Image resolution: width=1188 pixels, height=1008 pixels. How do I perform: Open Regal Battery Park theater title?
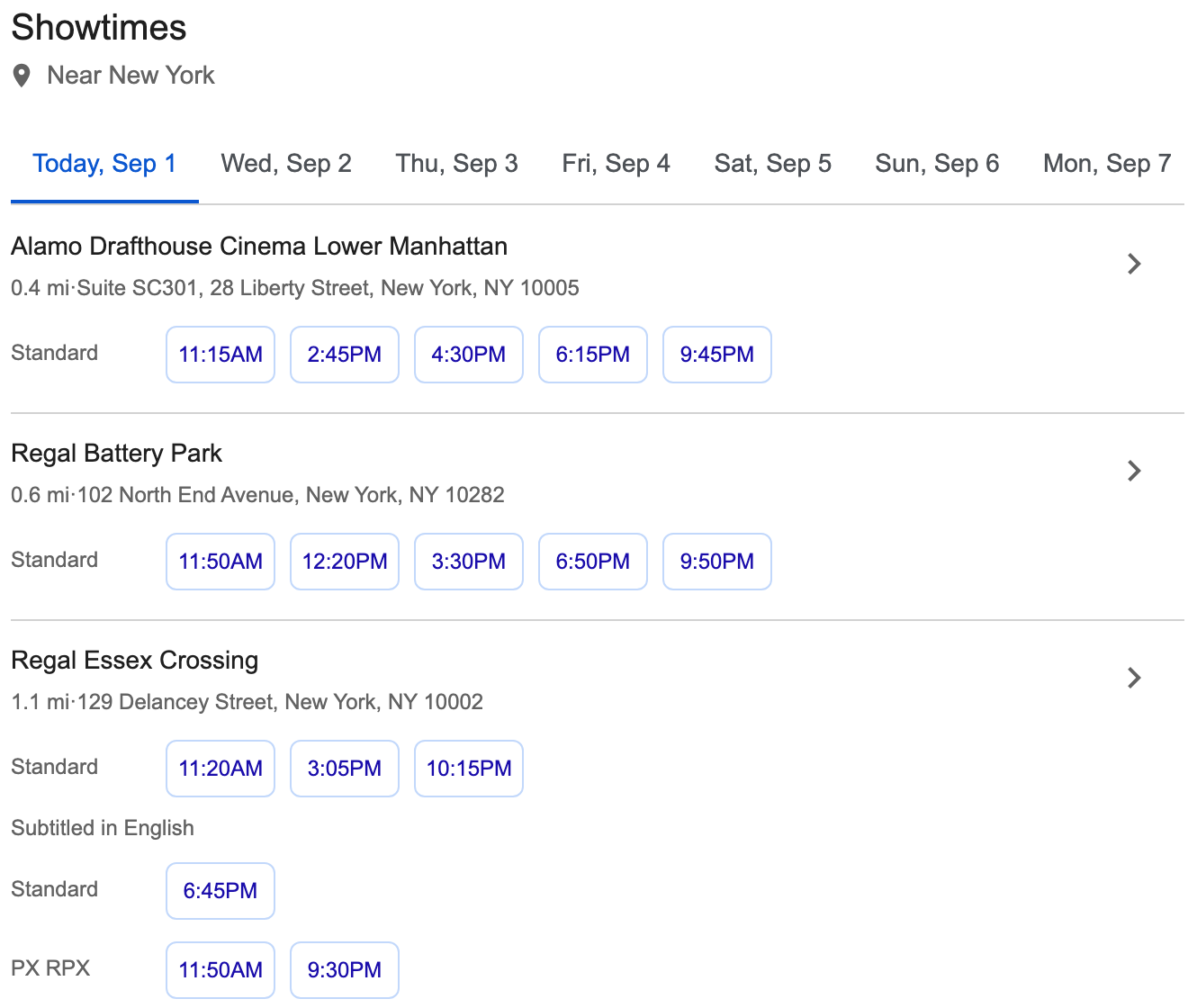(x=116, y=454)
